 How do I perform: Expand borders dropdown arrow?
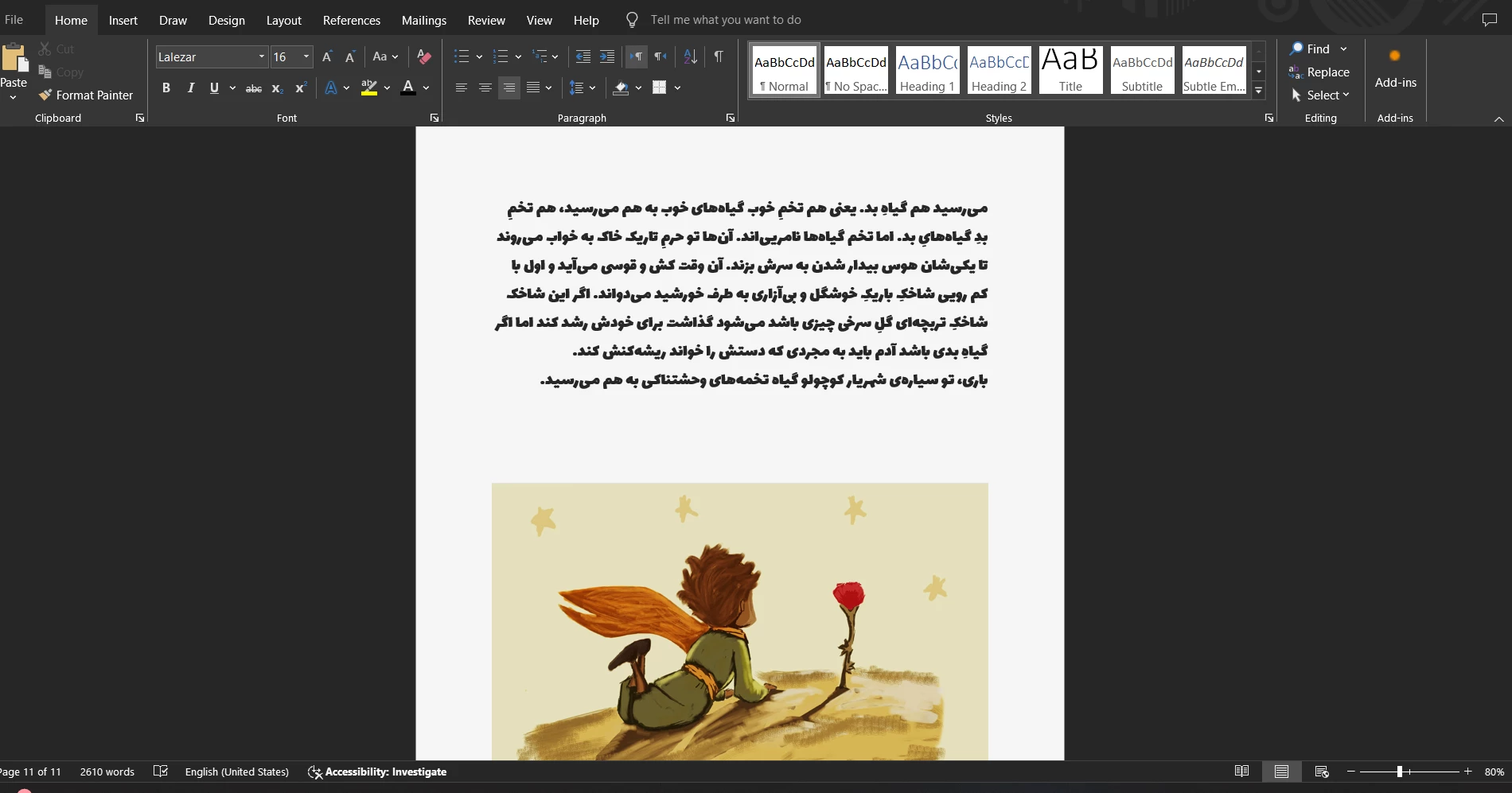(677, 87)
